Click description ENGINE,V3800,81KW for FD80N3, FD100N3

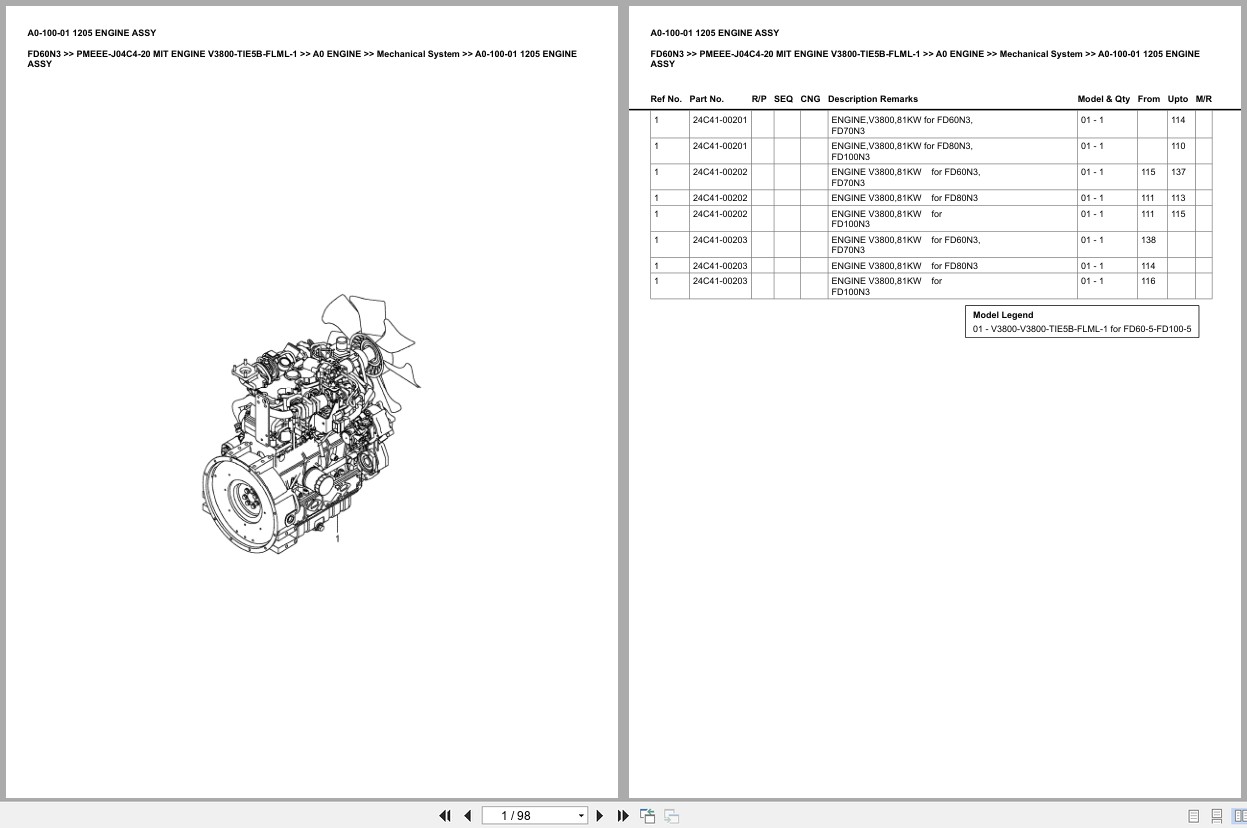902,151
